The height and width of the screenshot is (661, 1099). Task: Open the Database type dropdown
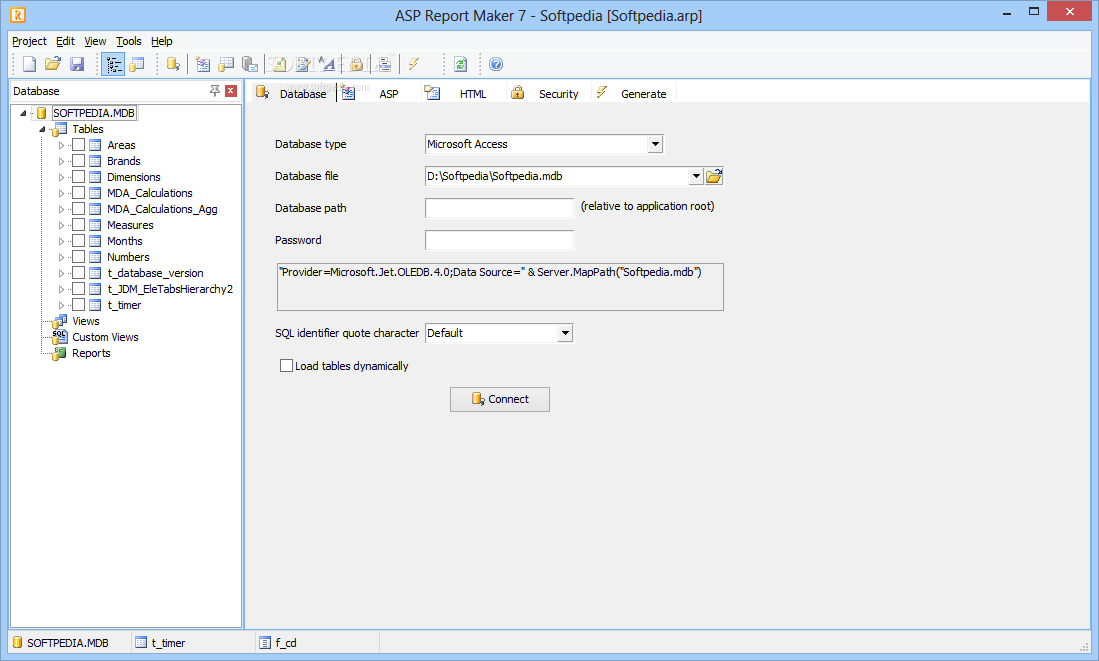coord(655,144)
